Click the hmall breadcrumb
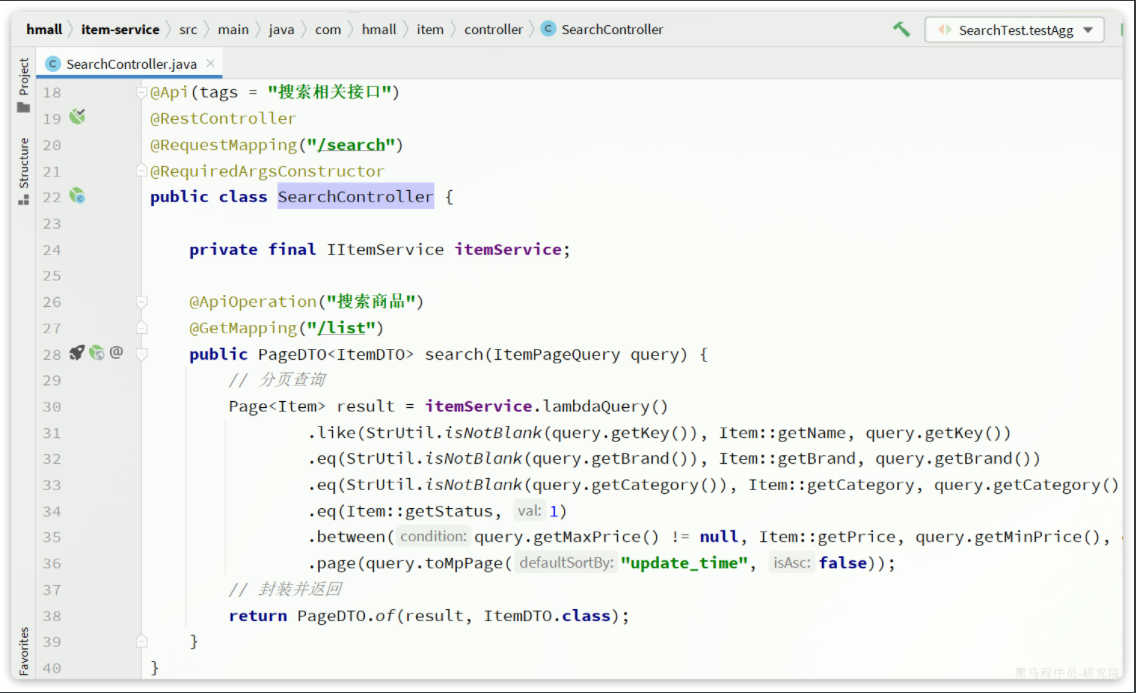This screenshot has height=693, width=1136. (x=44, y=29)
